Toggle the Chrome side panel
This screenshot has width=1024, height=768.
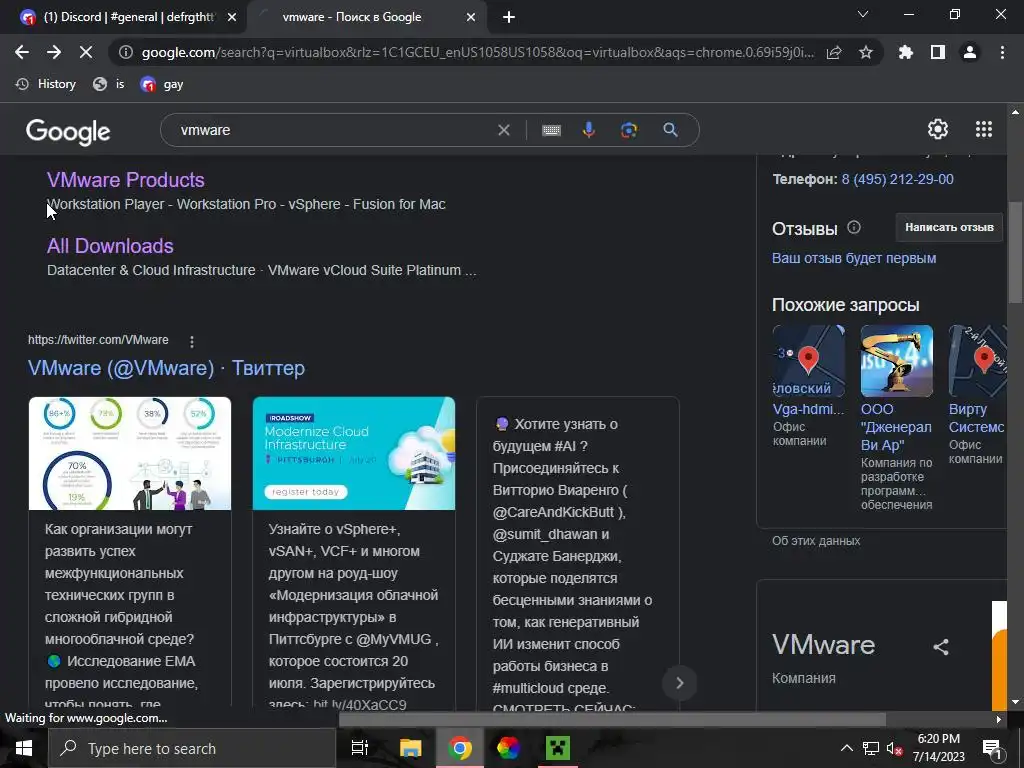pyautogui.click(x=938, y=52)
